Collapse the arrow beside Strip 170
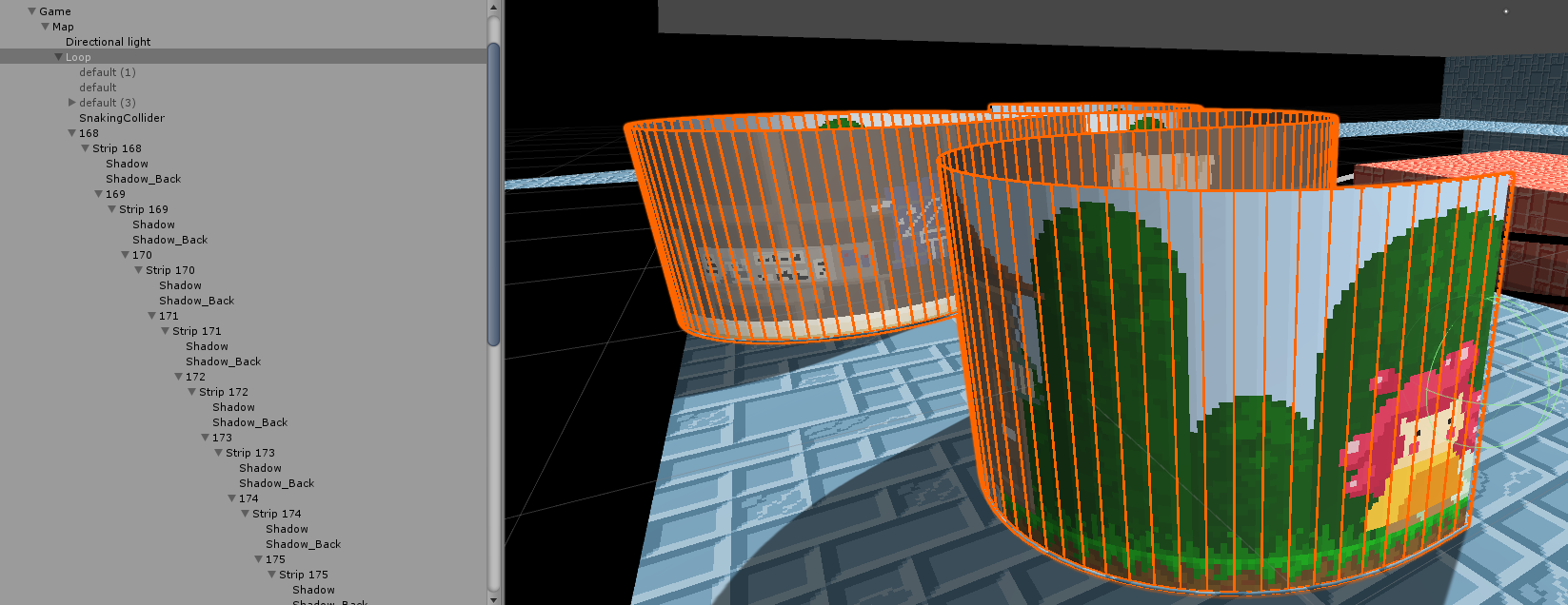Screen dimensions: 1568x605 point(138,270)
